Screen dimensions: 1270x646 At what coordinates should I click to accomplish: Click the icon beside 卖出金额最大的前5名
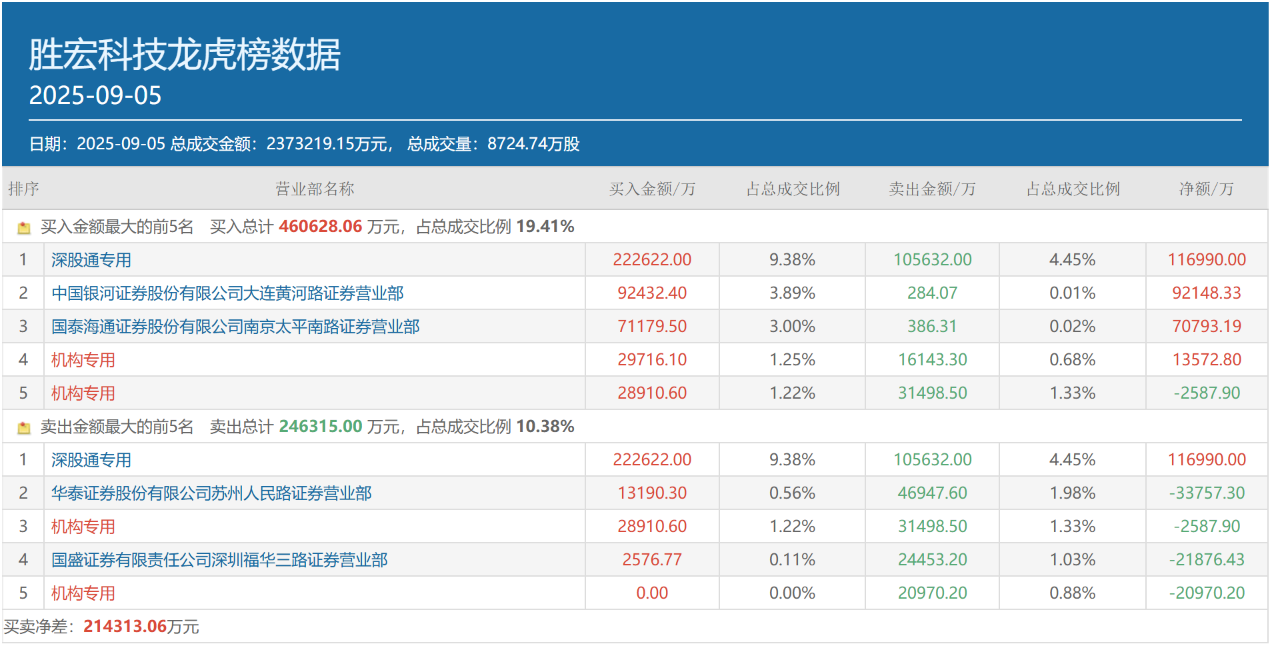point(24,427)
